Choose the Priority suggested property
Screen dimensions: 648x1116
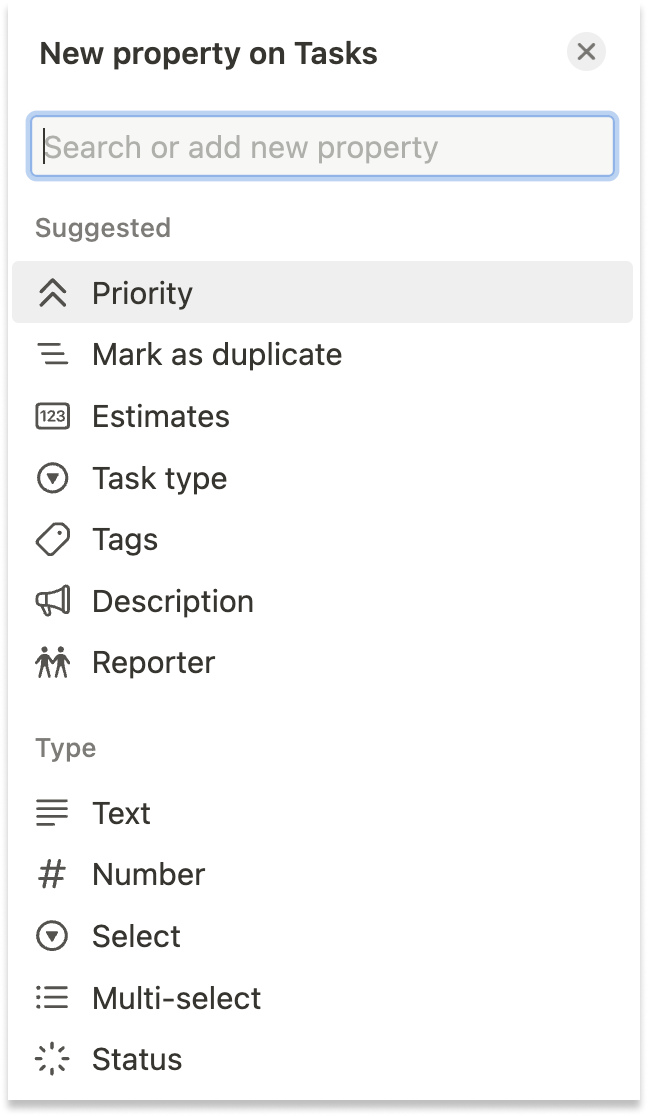(142, 293)
